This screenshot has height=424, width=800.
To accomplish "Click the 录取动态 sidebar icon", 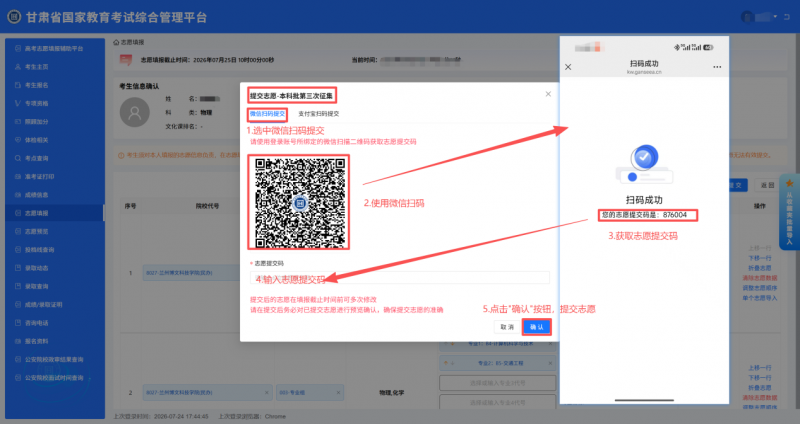I will 18,268.
